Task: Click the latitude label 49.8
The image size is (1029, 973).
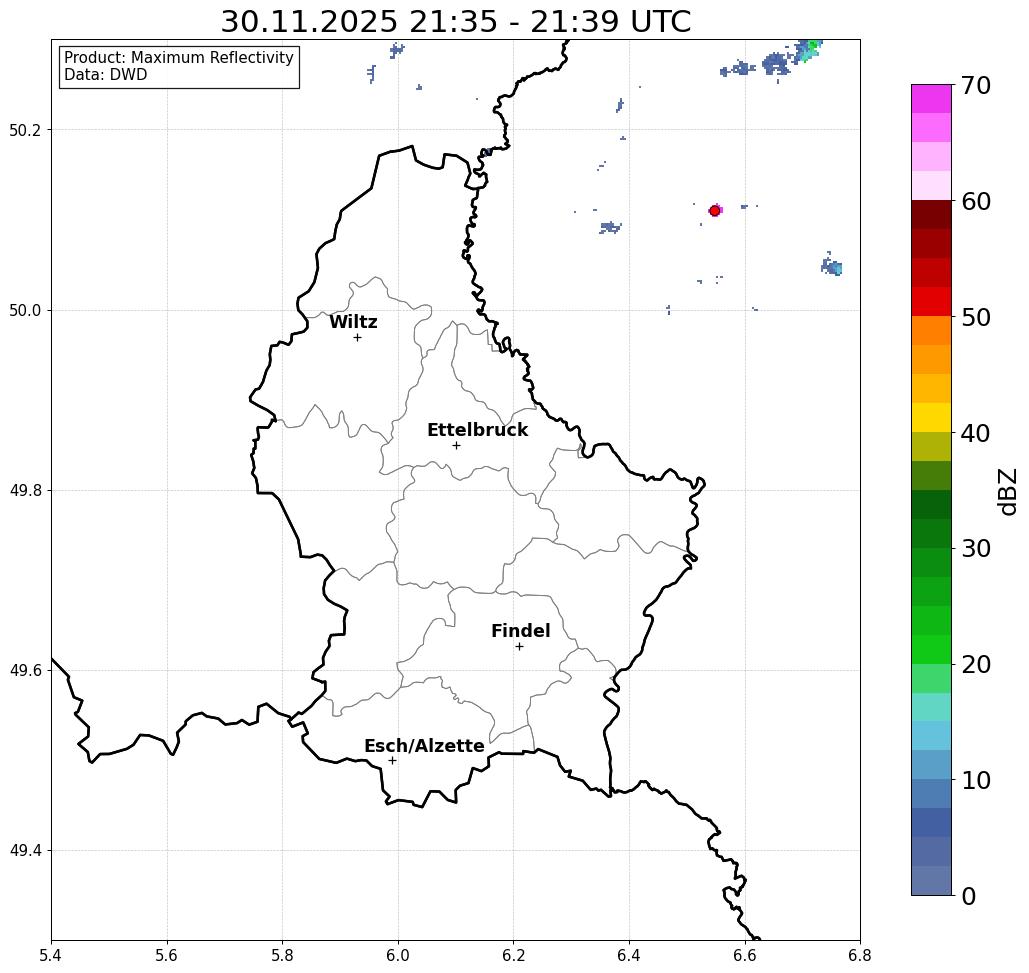Action: 25,490
